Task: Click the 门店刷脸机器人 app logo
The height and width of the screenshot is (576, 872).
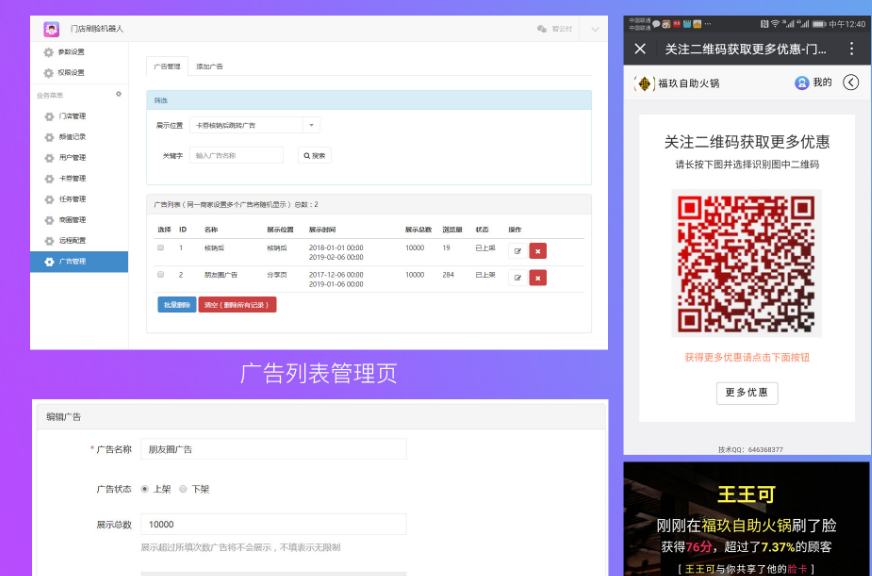Action: coord(52,29)
